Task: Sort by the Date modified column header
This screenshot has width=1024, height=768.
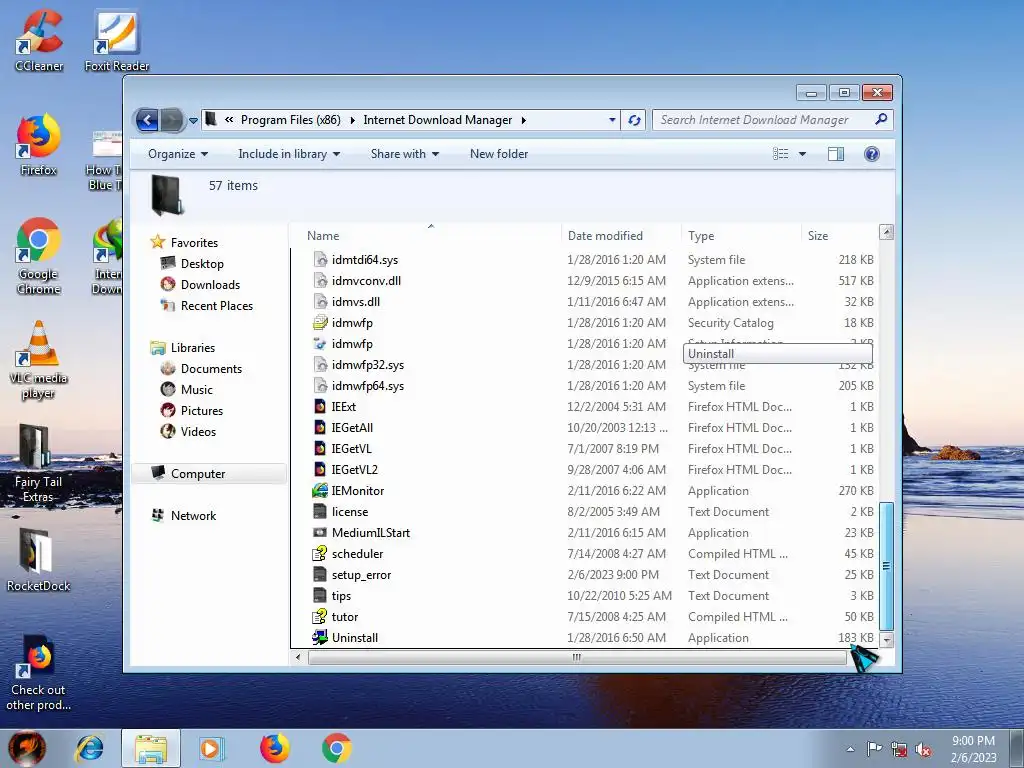Action: pyautogui.click(x=605, y=236)
